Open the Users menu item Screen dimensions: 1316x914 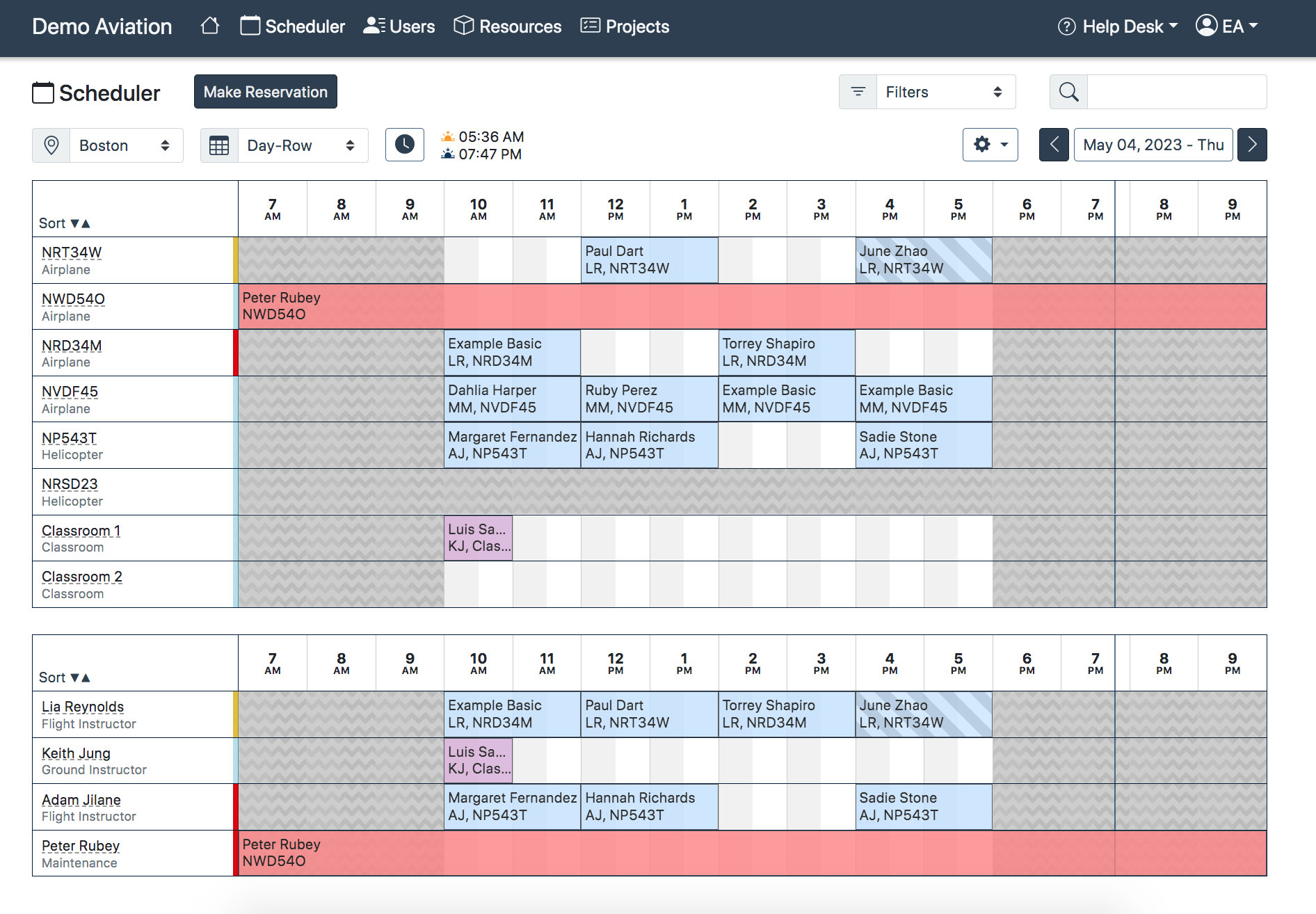click(399, 26)
